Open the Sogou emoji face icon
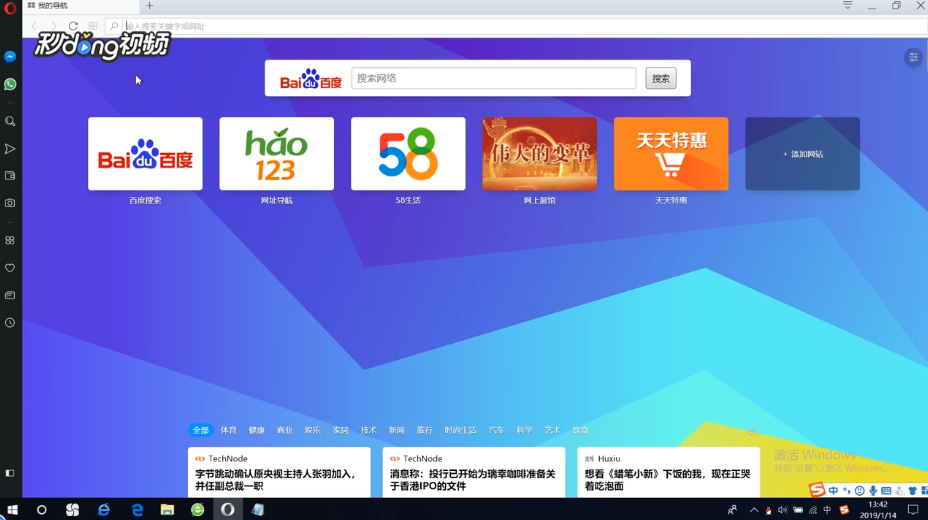Screen dimensions: 928x520 click(x=860, y=490)
